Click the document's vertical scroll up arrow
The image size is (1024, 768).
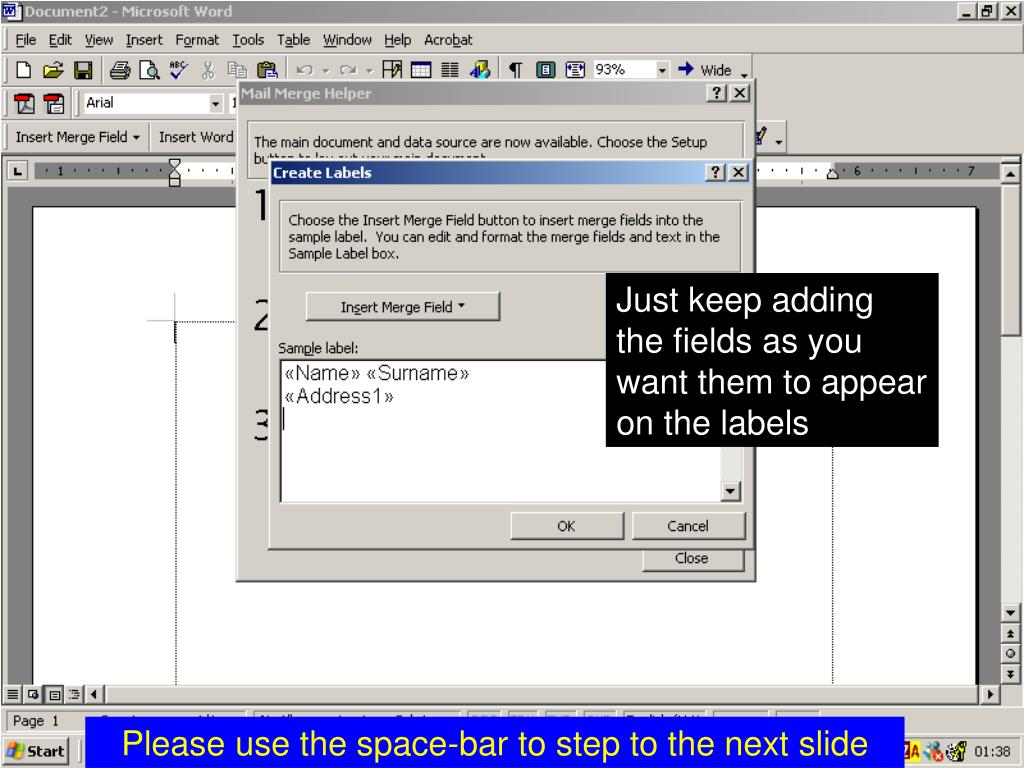point(1010,174)
